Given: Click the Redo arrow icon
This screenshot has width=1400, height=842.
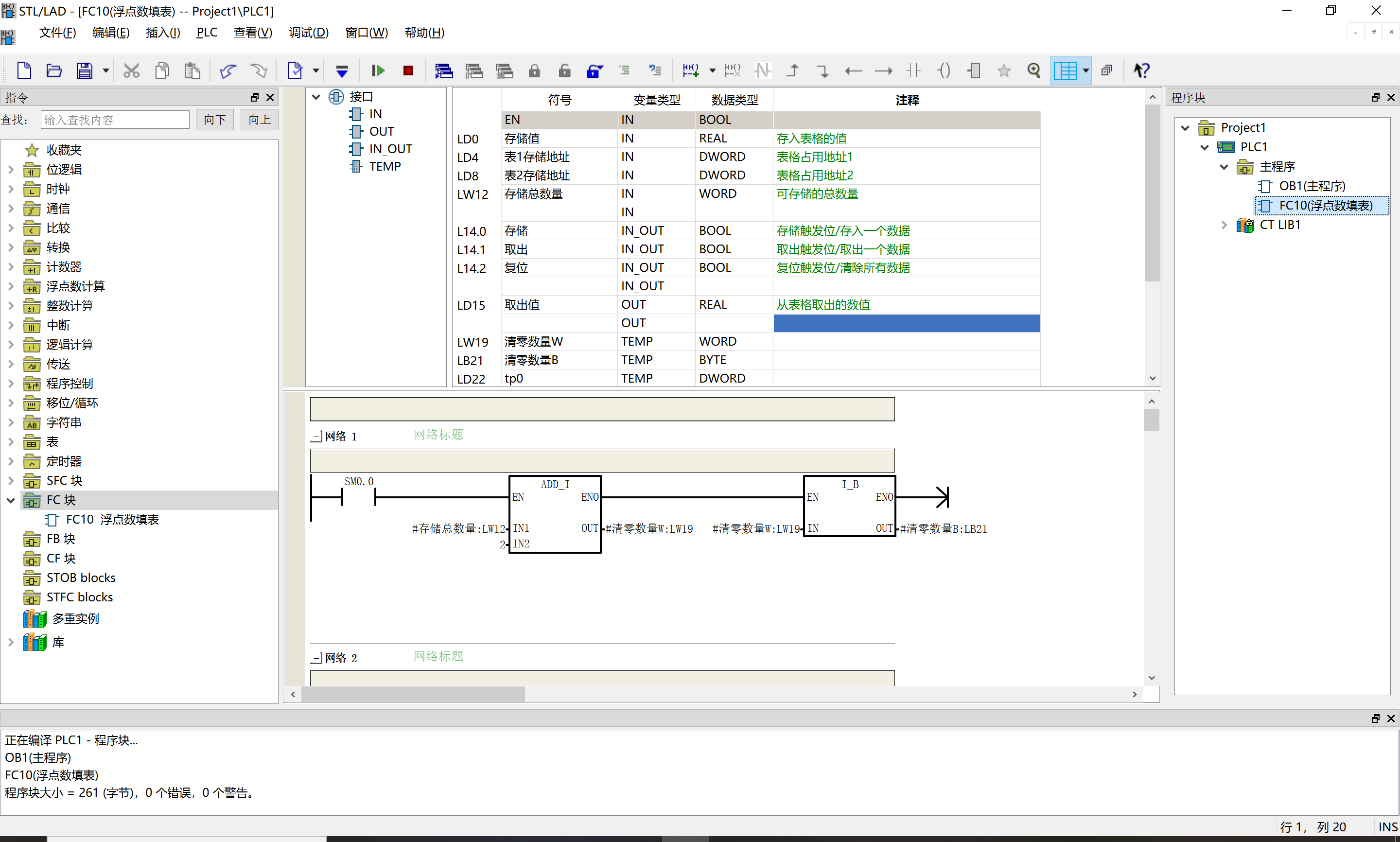Looking at the screenshot, I should pos(258,70).
